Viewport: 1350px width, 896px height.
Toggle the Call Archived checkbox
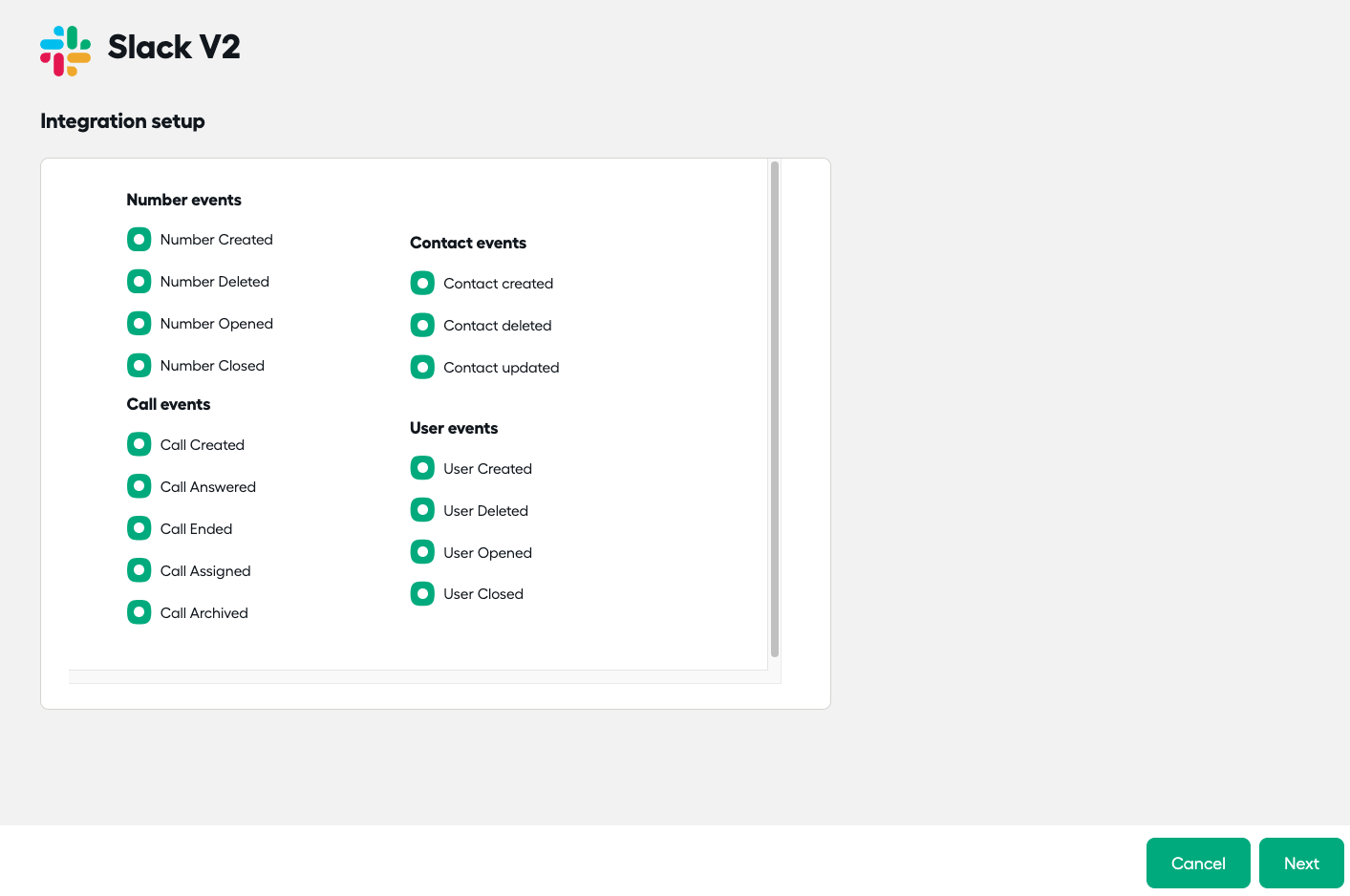[139, 612]
